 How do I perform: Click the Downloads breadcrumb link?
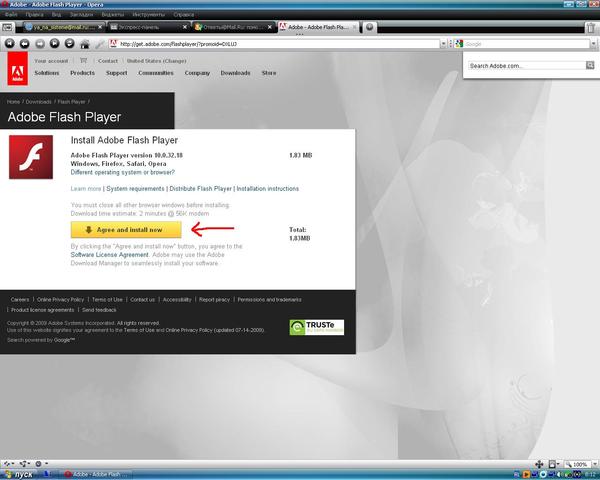(x=38, y=102)
